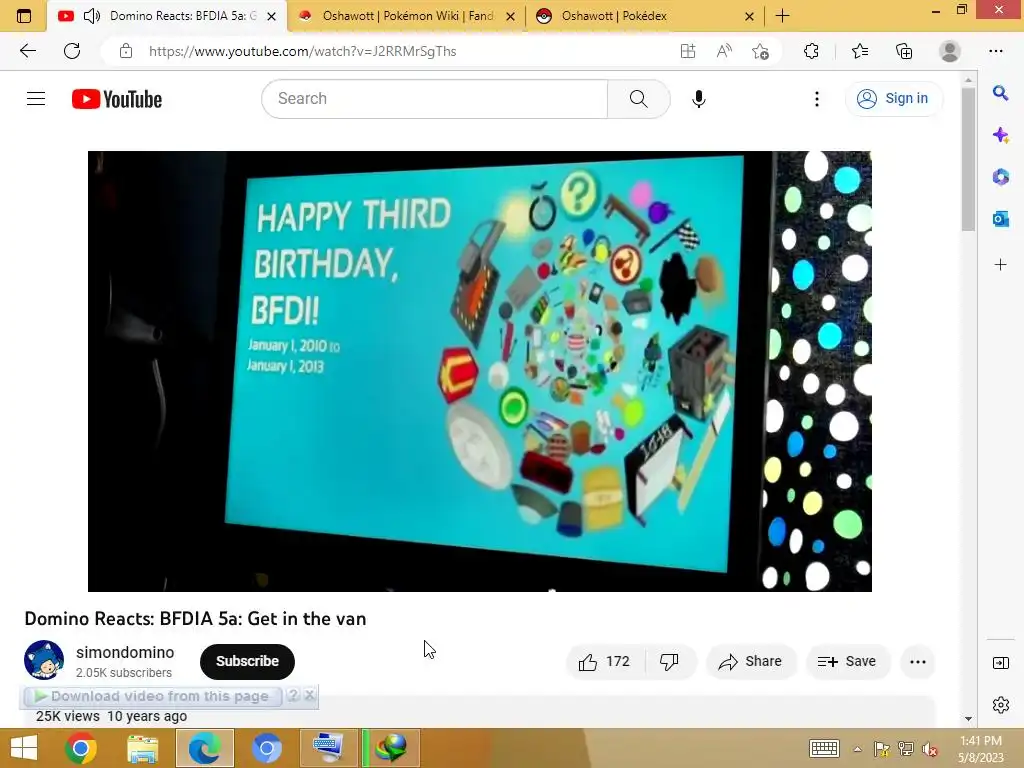Close the download video bar
Viewport: 1024px width, 768px height.
coord(310,696)
